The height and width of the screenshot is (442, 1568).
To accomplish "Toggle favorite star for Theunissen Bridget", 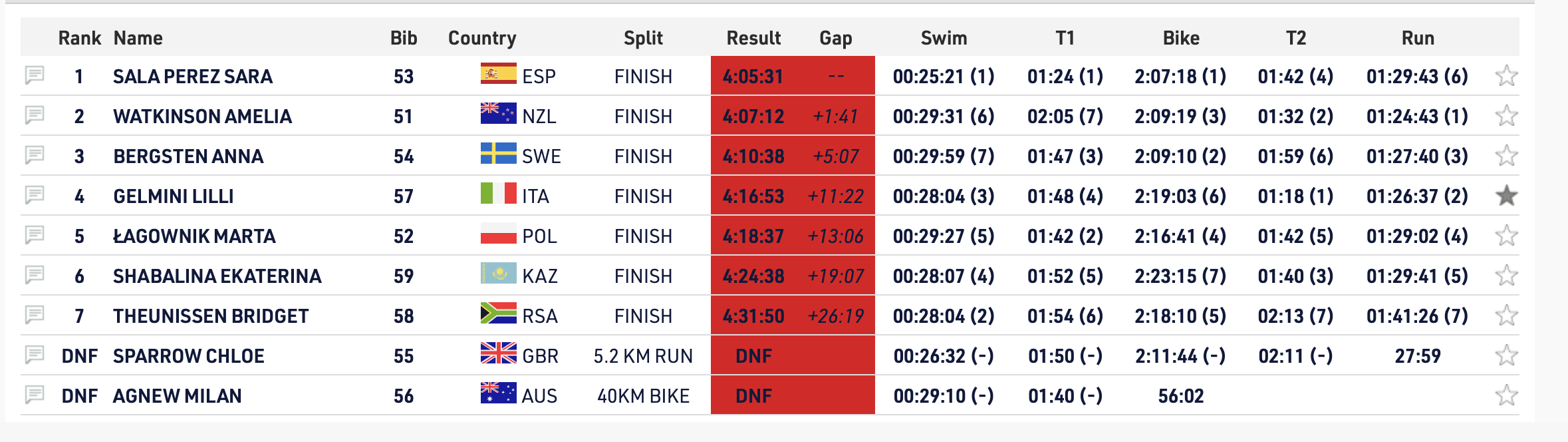I will pos(1506,316).
